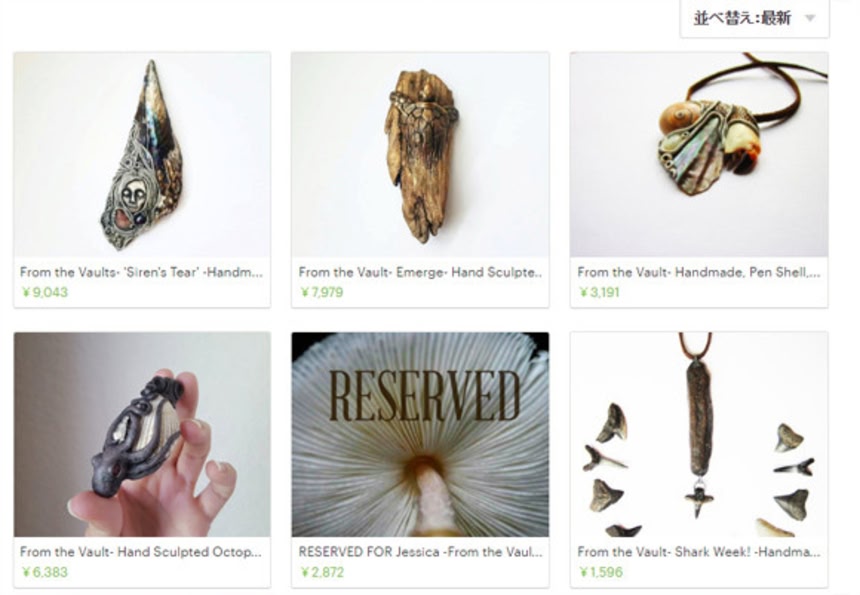Select the ¥2,872 price label
The image size is (860, 595).
(x=322, y=572)
